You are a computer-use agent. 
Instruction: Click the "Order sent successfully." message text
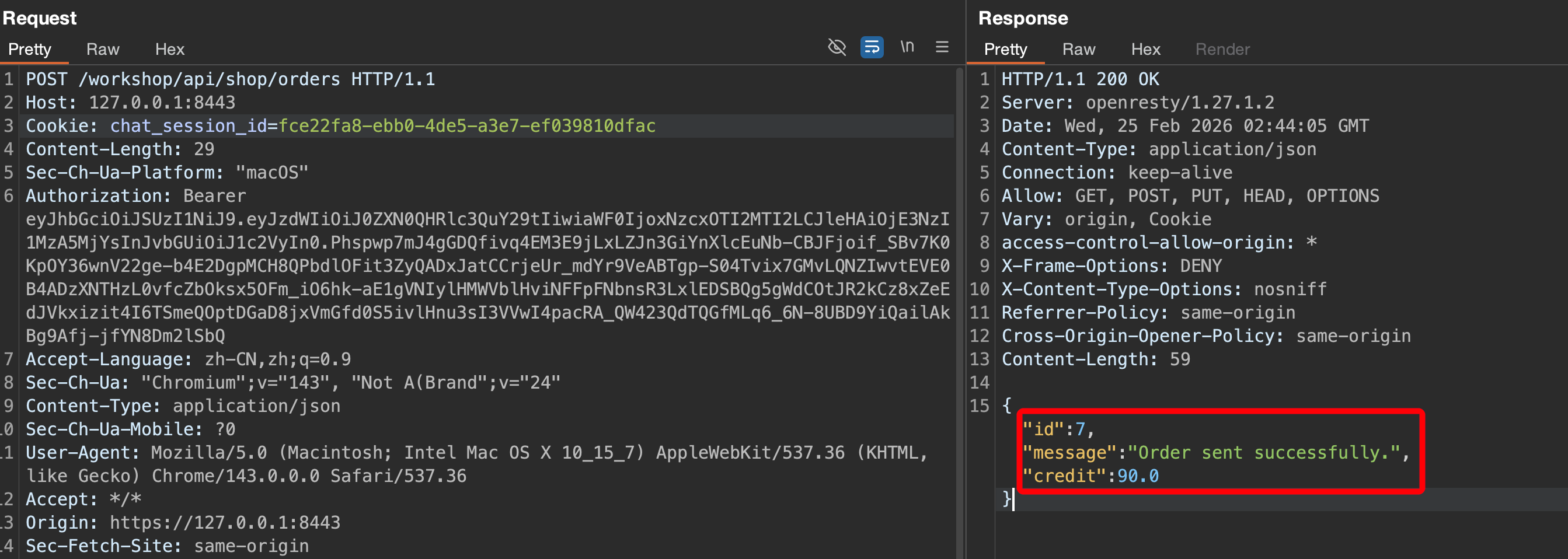1264,453
